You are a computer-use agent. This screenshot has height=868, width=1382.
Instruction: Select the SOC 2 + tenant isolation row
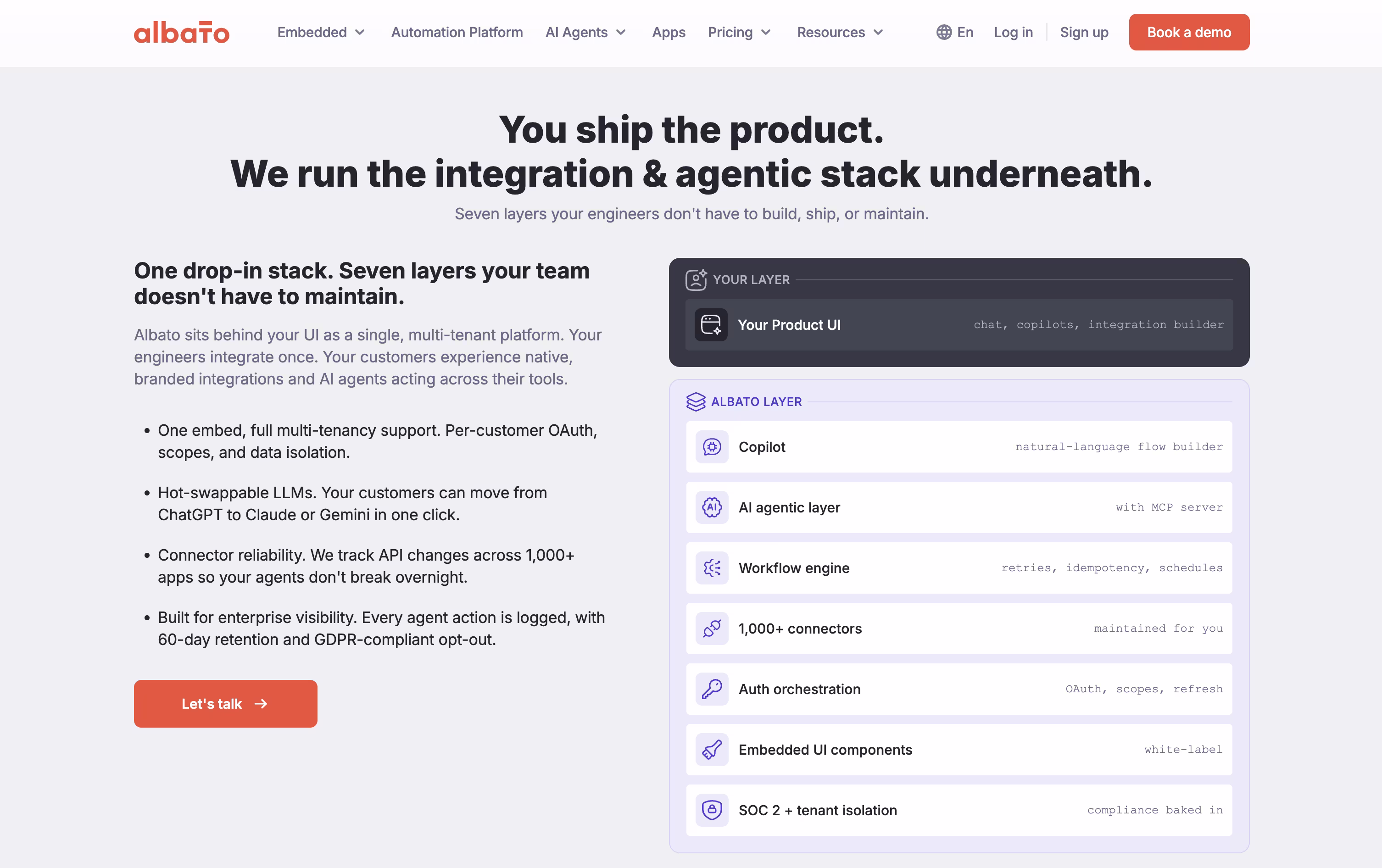(959, 810)
